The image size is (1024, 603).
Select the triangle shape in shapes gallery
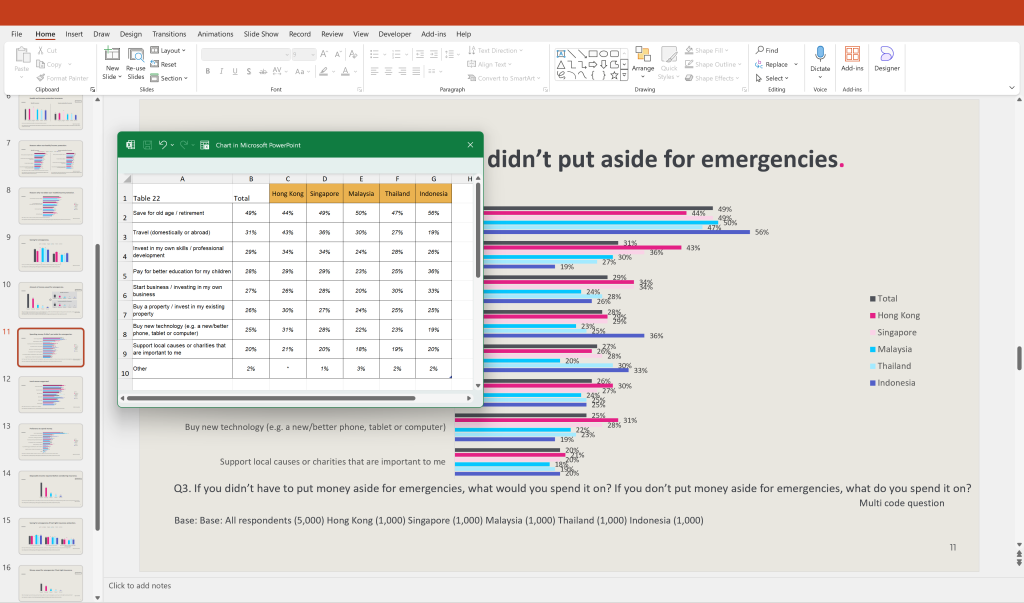coord(561,64)
